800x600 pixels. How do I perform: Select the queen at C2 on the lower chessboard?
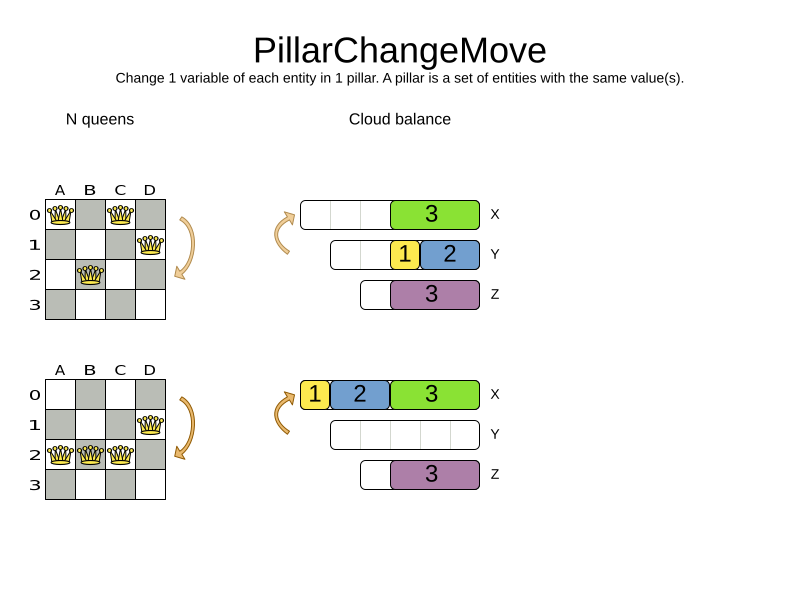click(120, 455)
